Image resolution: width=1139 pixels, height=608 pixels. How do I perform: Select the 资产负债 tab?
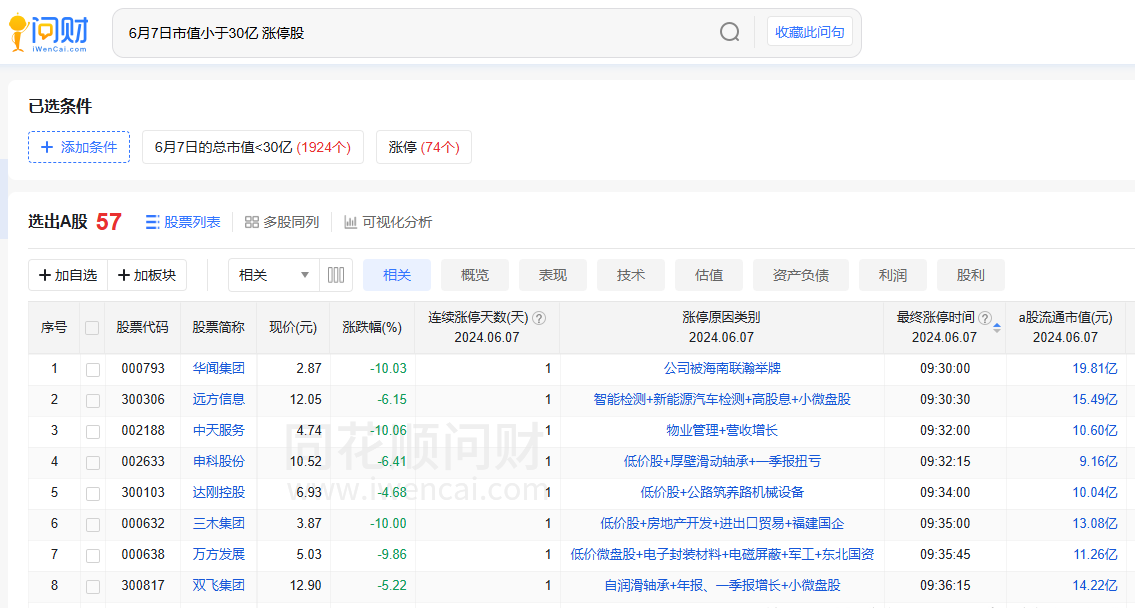coord(800,275)
